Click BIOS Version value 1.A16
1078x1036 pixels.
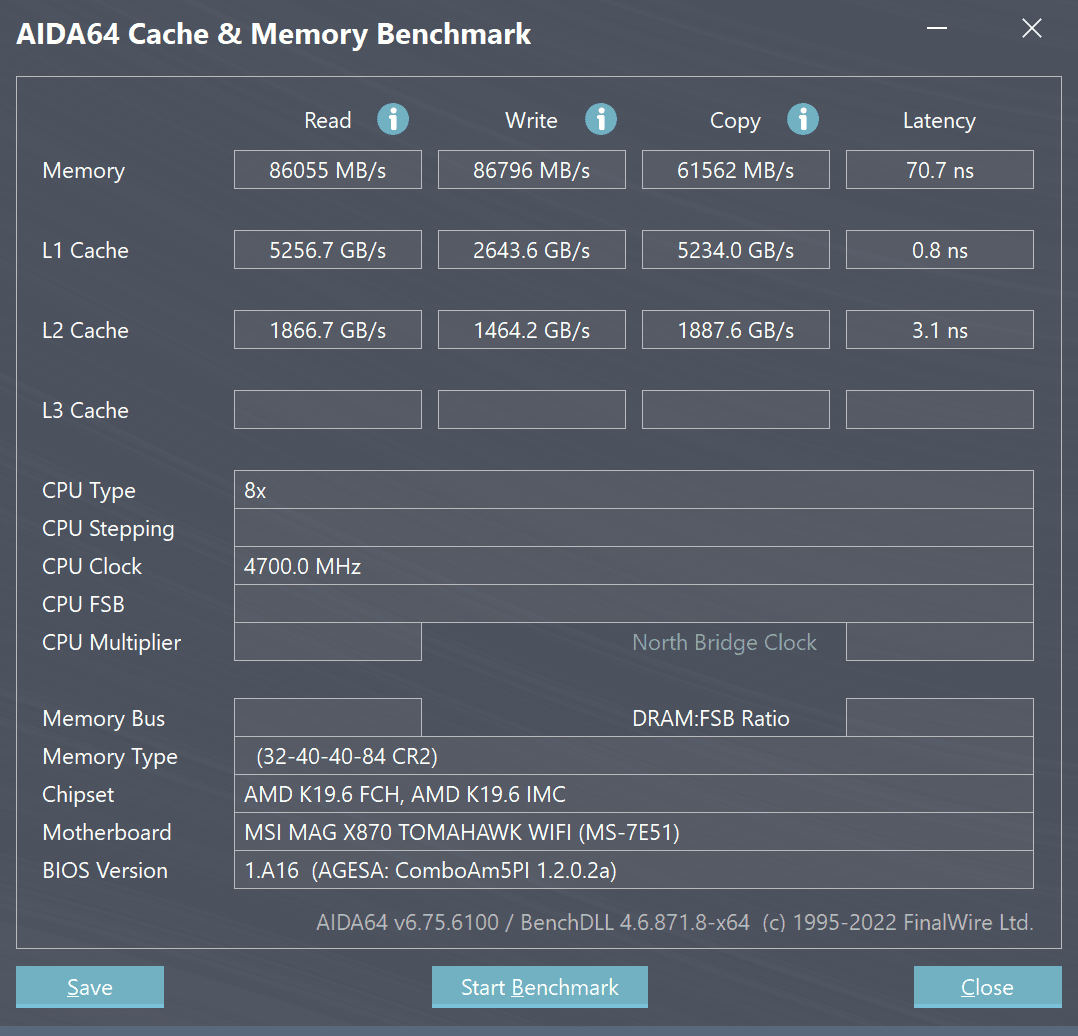pyautogui.click(x=634, y=870)
